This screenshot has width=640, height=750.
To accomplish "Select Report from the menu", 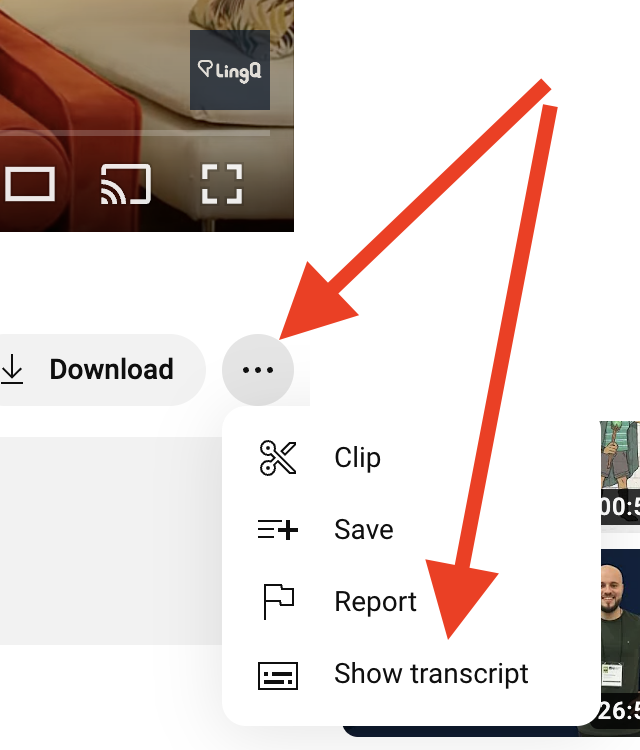I will coord(411,601).
